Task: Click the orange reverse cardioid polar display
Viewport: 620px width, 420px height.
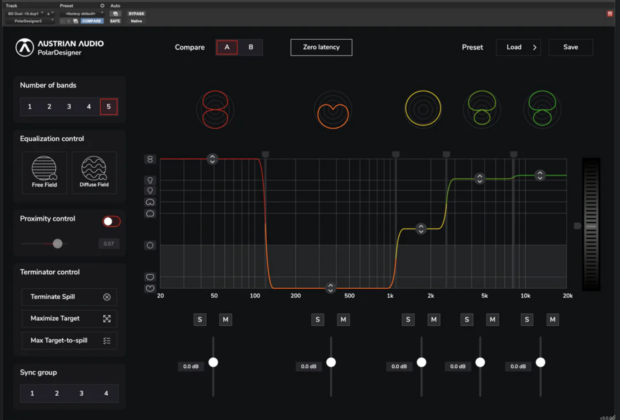Action: click(x=333, y=110)
